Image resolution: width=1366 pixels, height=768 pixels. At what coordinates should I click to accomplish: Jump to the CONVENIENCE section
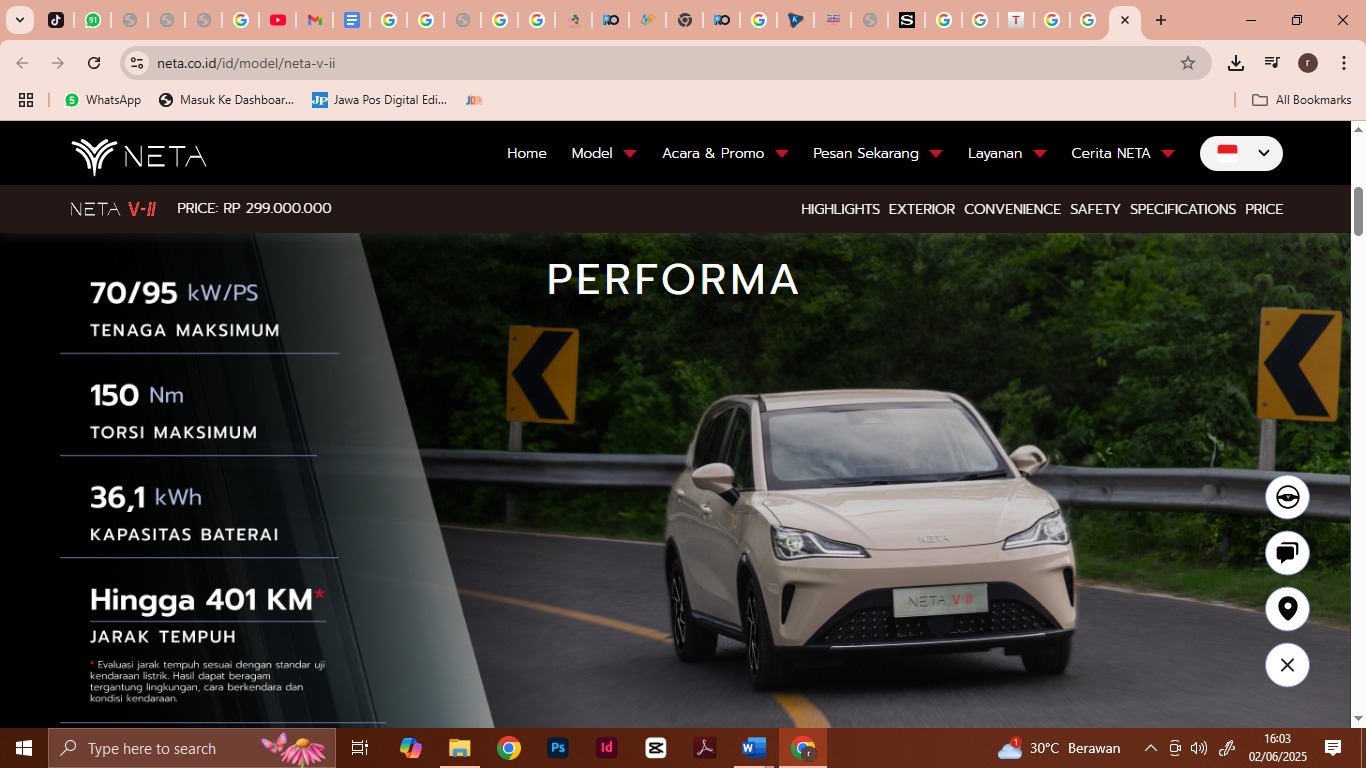point(1012,209)
